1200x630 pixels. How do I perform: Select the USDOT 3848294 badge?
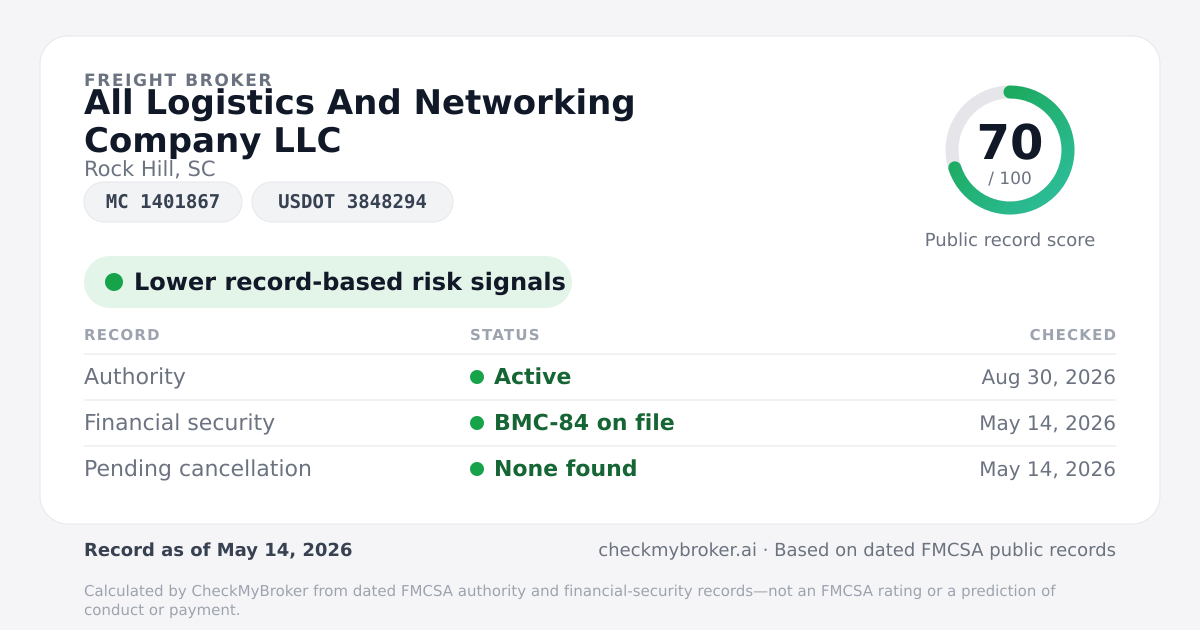click(352, 202)
